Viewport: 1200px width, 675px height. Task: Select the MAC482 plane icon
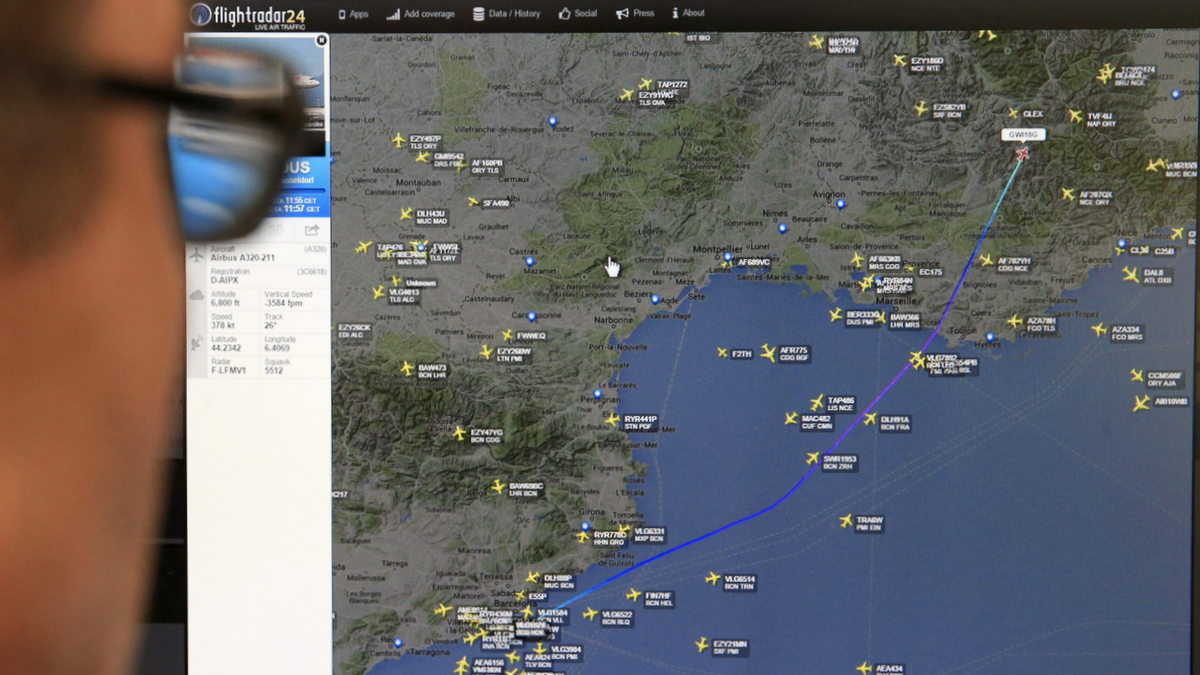tap(790, 418)
